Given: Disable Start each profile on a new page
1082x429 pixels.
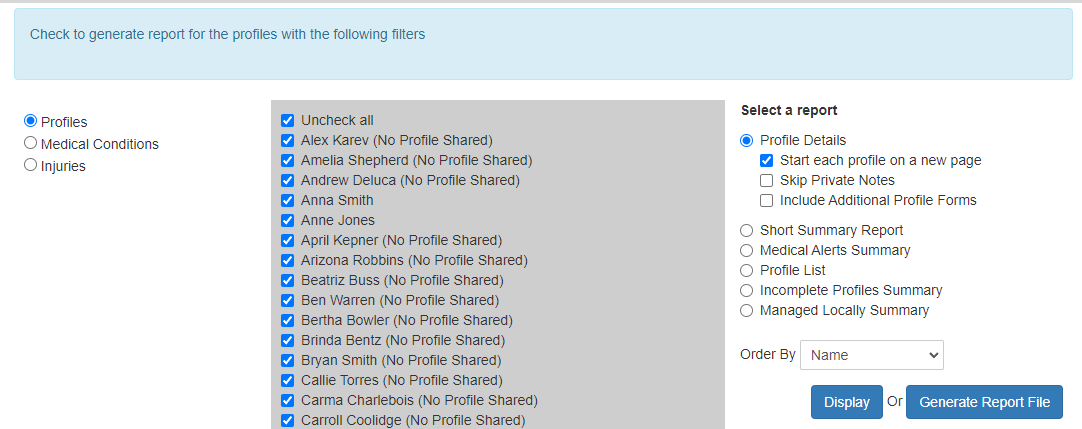Looking at the screenshot, I should point(767,160).
